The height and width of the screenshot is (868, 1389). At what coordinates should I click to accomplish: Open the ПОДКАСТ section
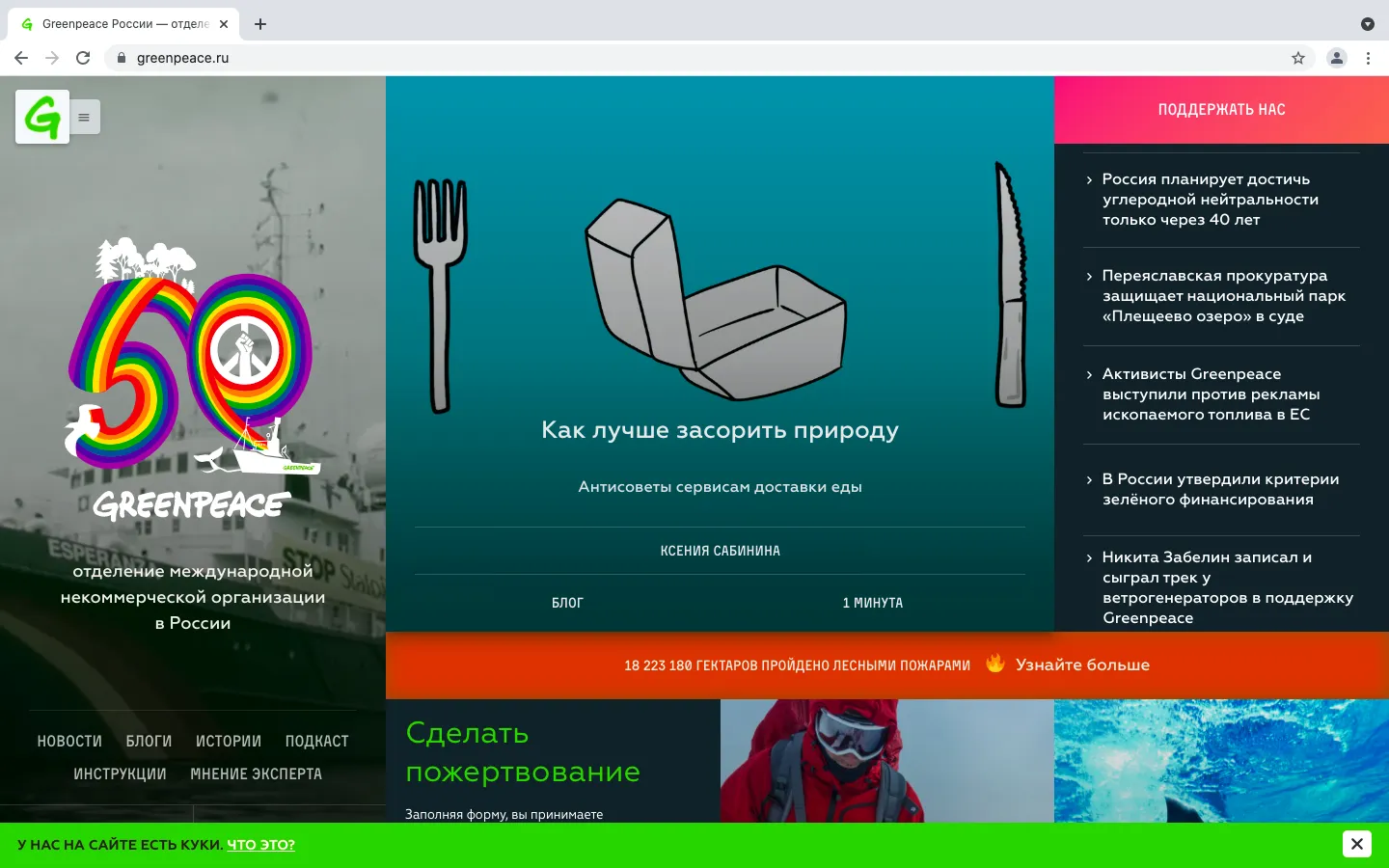pos(316,741)
